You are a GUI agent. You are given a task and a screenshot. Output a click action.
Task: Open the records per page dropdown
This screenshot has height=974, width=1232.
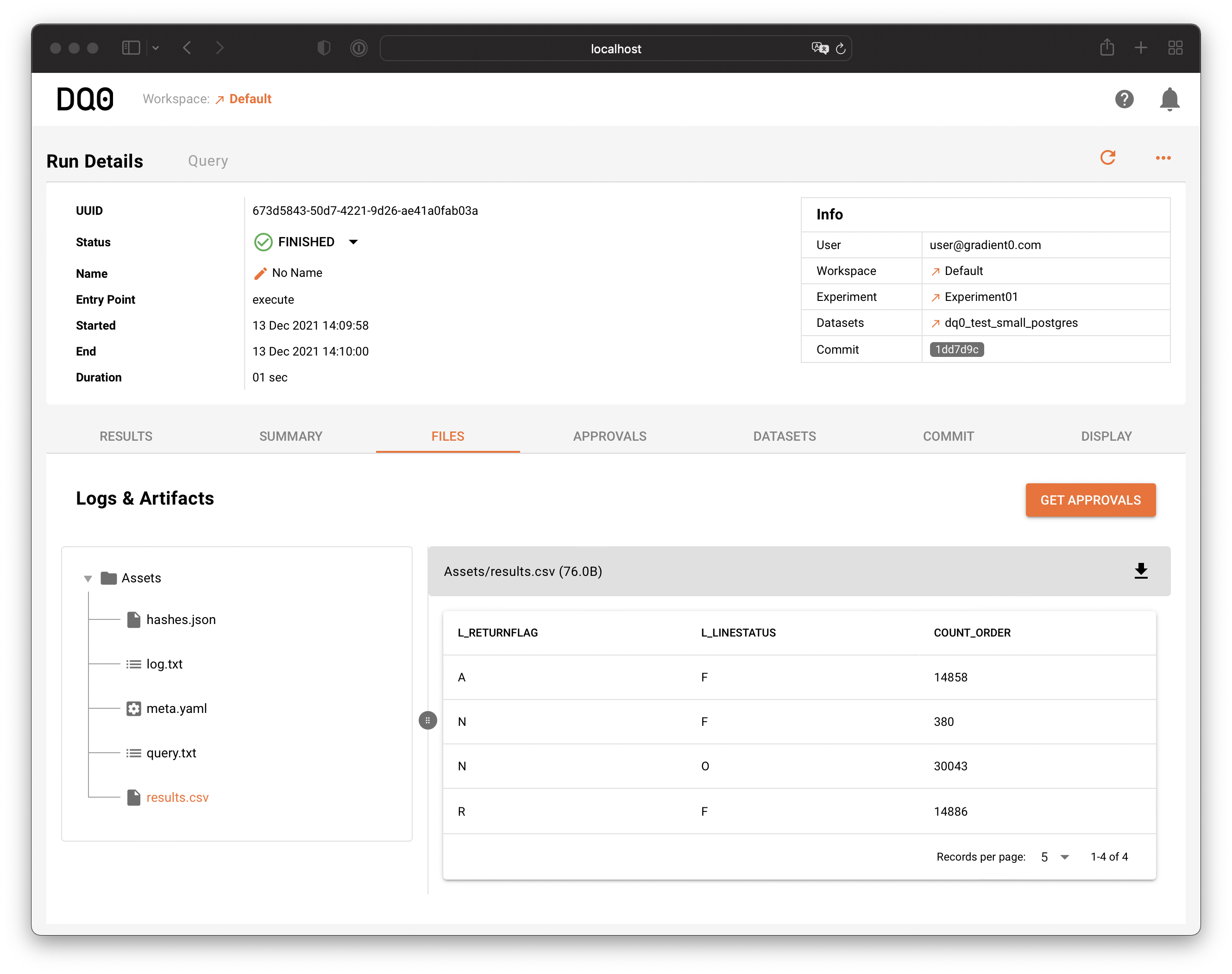click(x=1055, y=856)
